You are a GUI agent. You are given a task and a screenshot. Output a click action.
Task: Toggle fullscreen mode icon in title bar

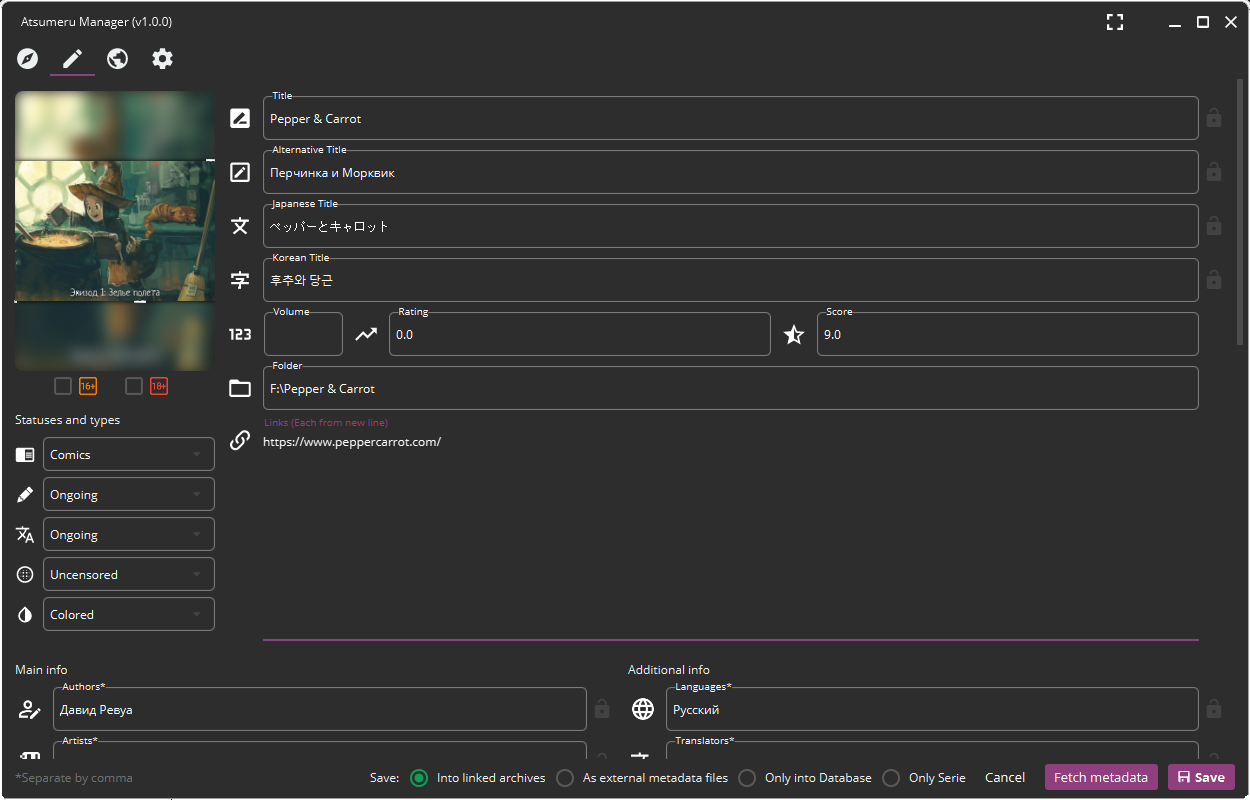pos(1115,22)
